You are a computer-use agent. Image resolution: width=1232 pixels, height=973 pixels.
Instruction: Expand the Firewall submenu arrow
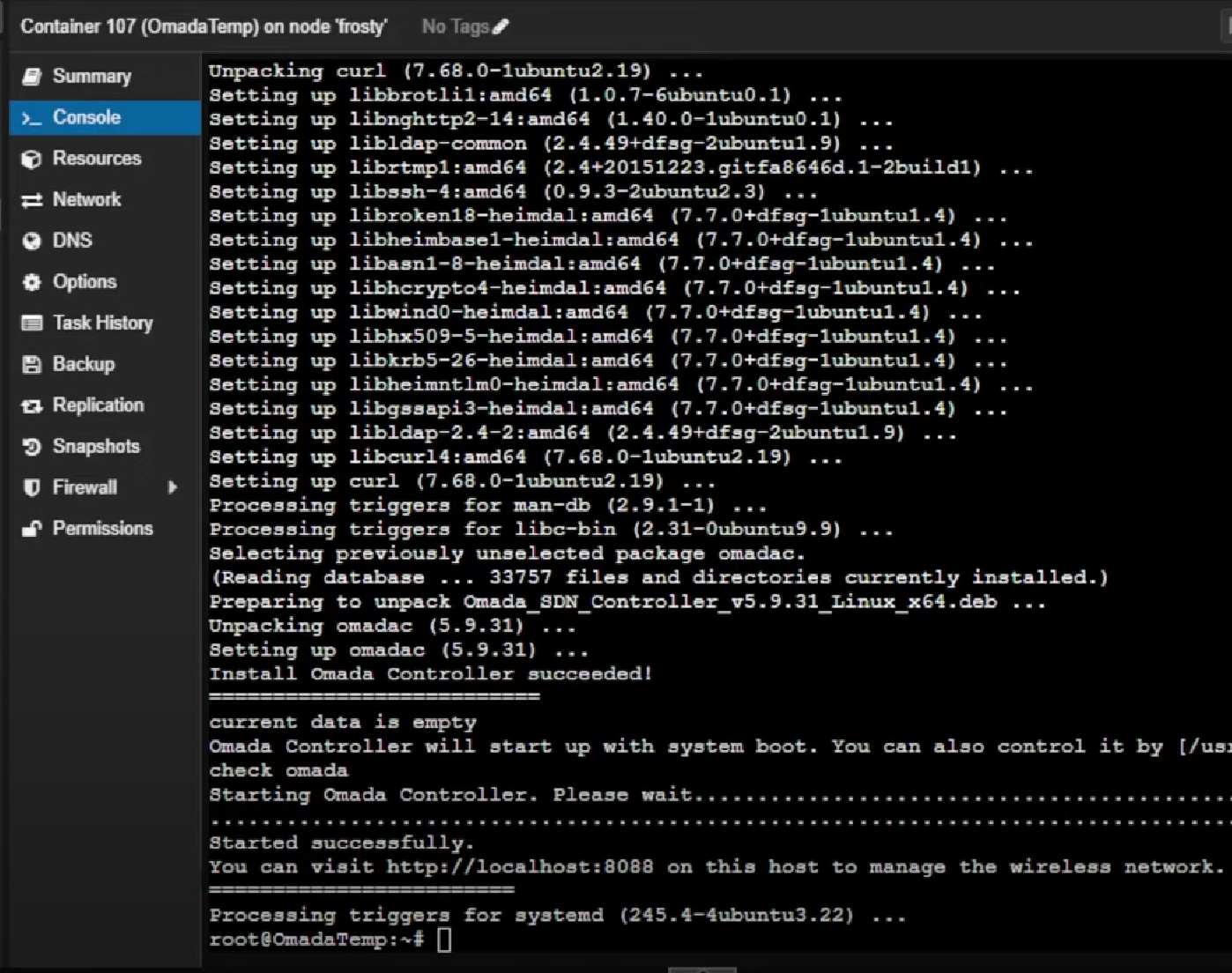pyautogui.click(x=173, y=487)
